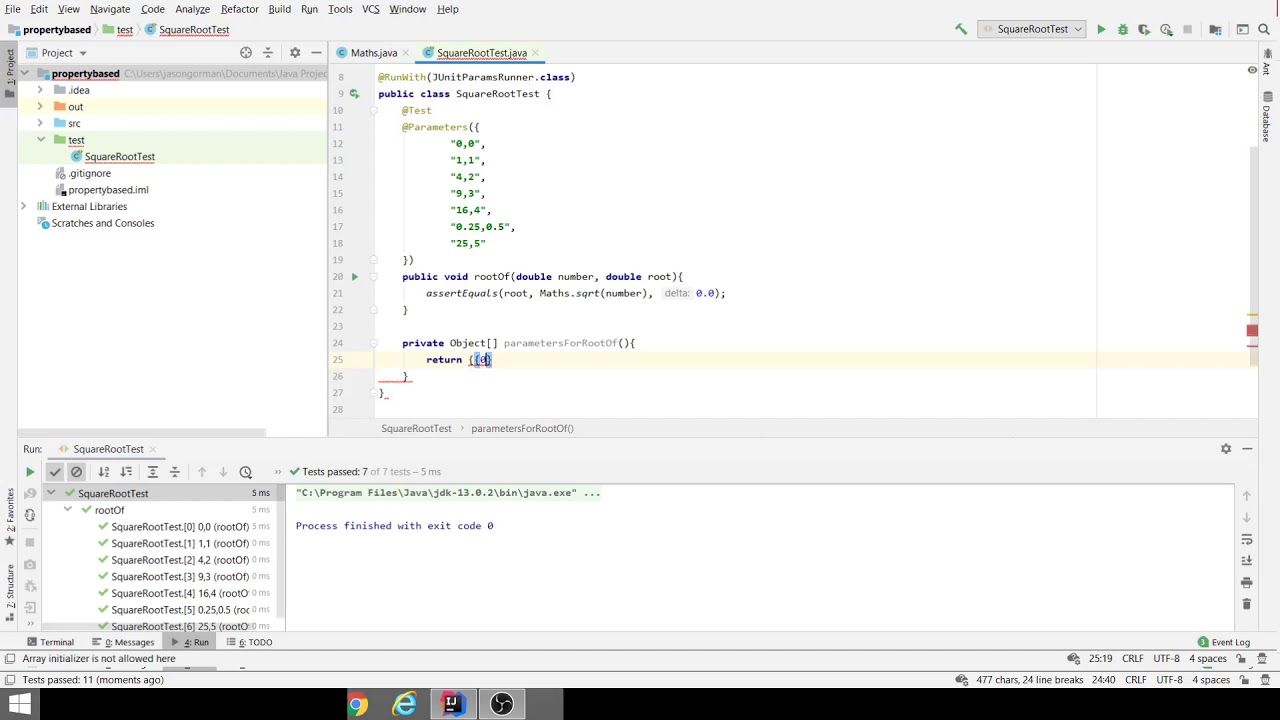The height and width of the screenshot is (720, 1280).
Task: Expand all test results
Action: click(x=153, y=472)
